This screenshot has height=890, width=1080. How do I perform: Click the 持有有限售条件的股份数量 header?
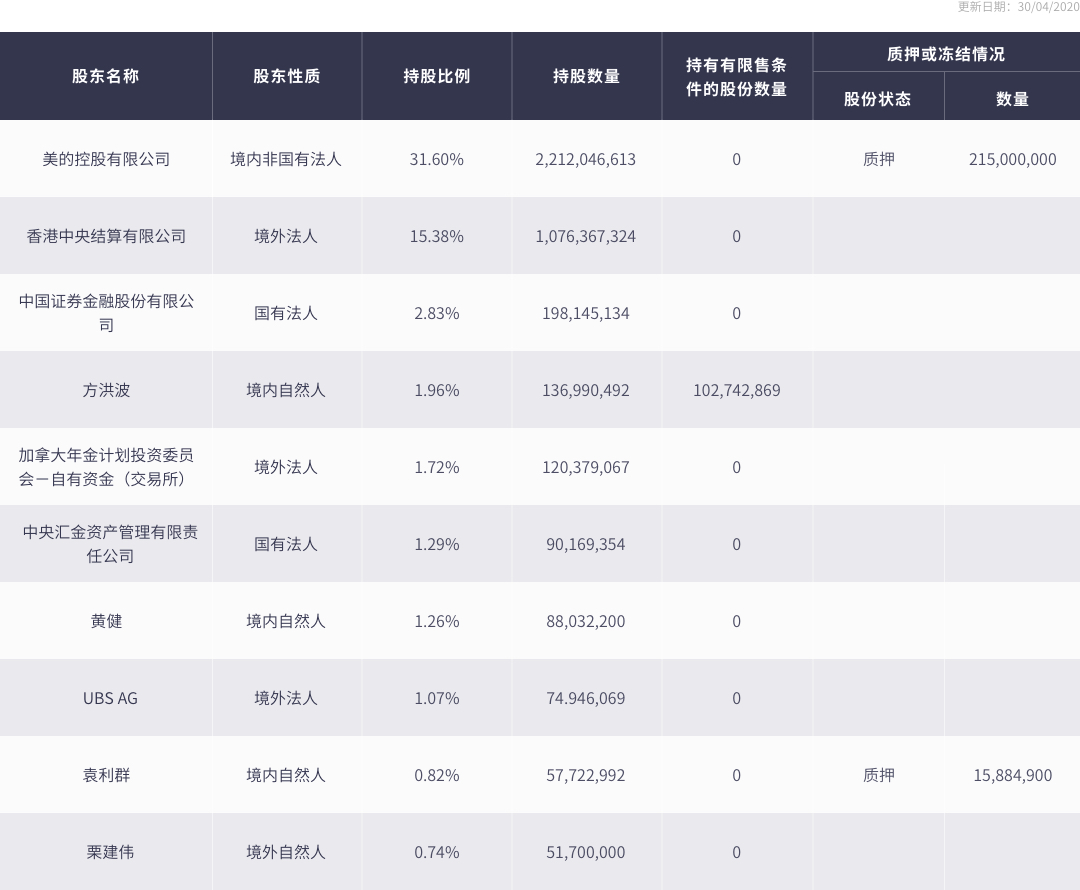[736, 76]
